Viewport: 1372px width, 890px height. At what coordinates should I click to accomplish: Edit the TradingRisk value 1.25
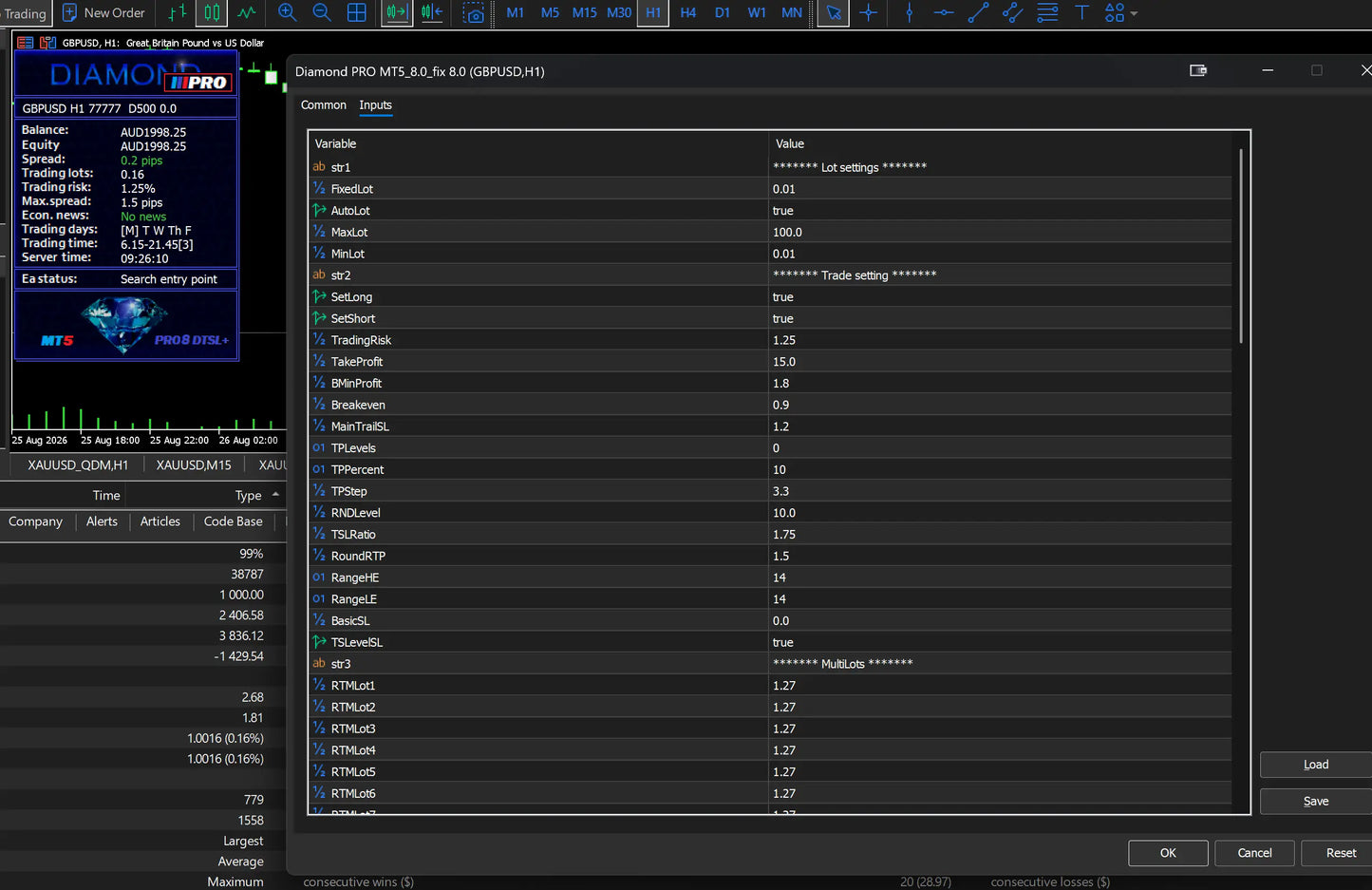click(1000, 340)
